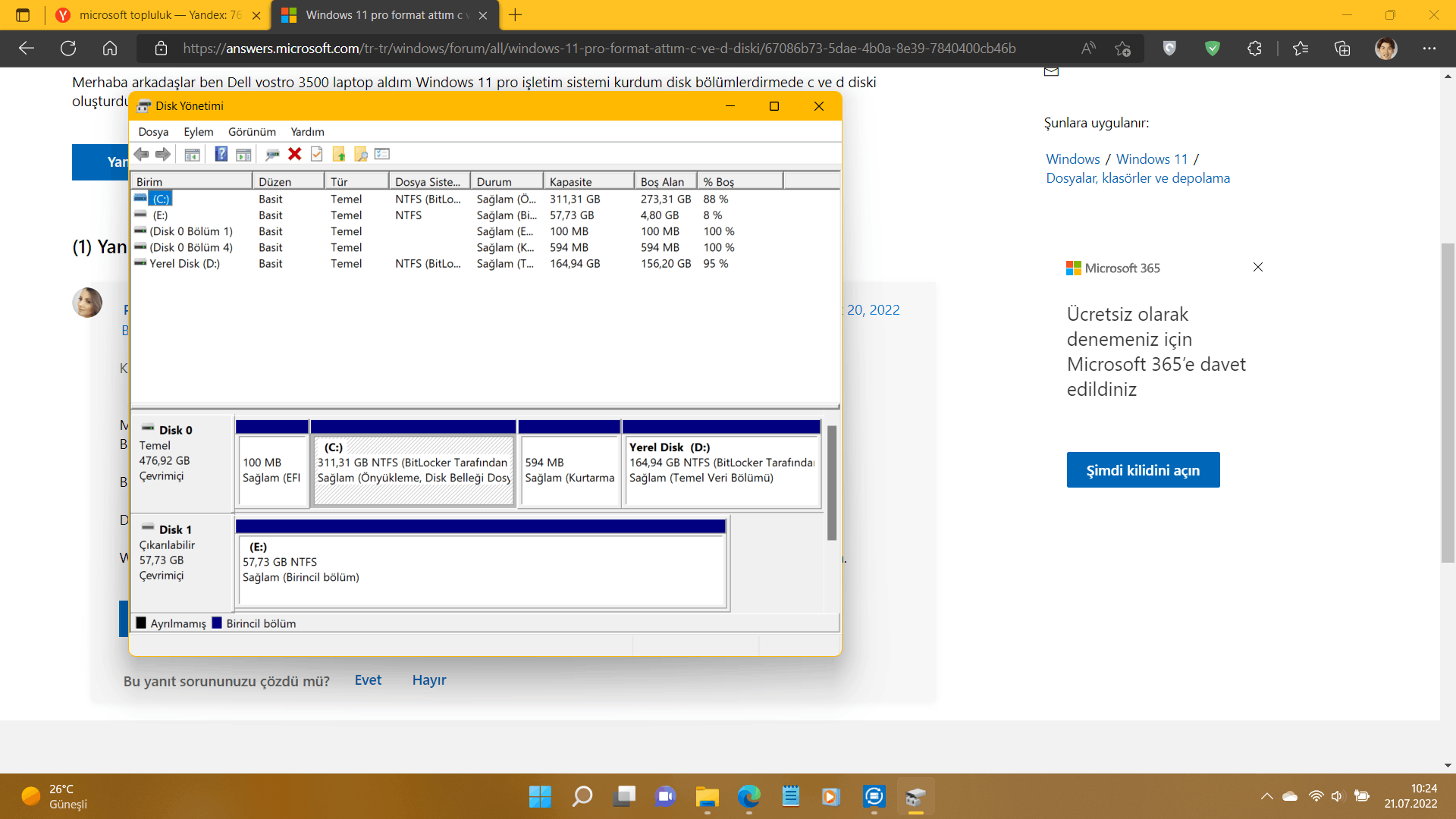Click the forward arrow in Disk Yönetimi toolbar
This screenshot has height=819, width=1456.
(163, 154)
